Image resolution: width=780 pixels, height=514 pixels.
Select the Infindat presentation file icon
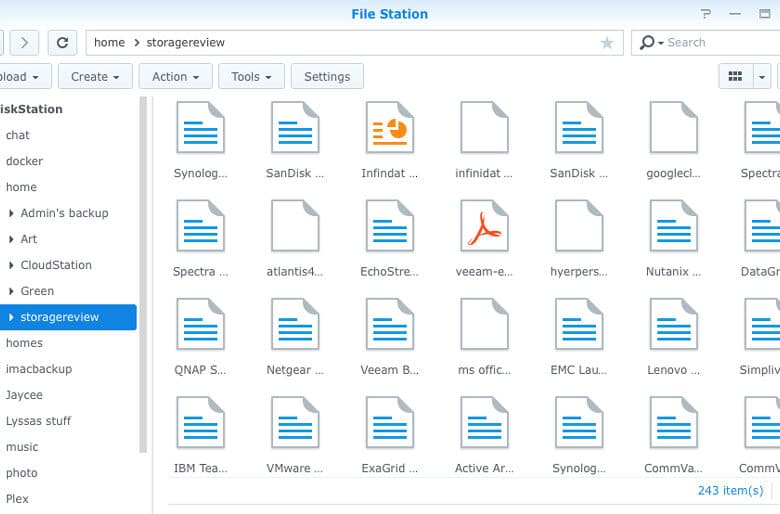pyautogui.click(x=390, y=127)
